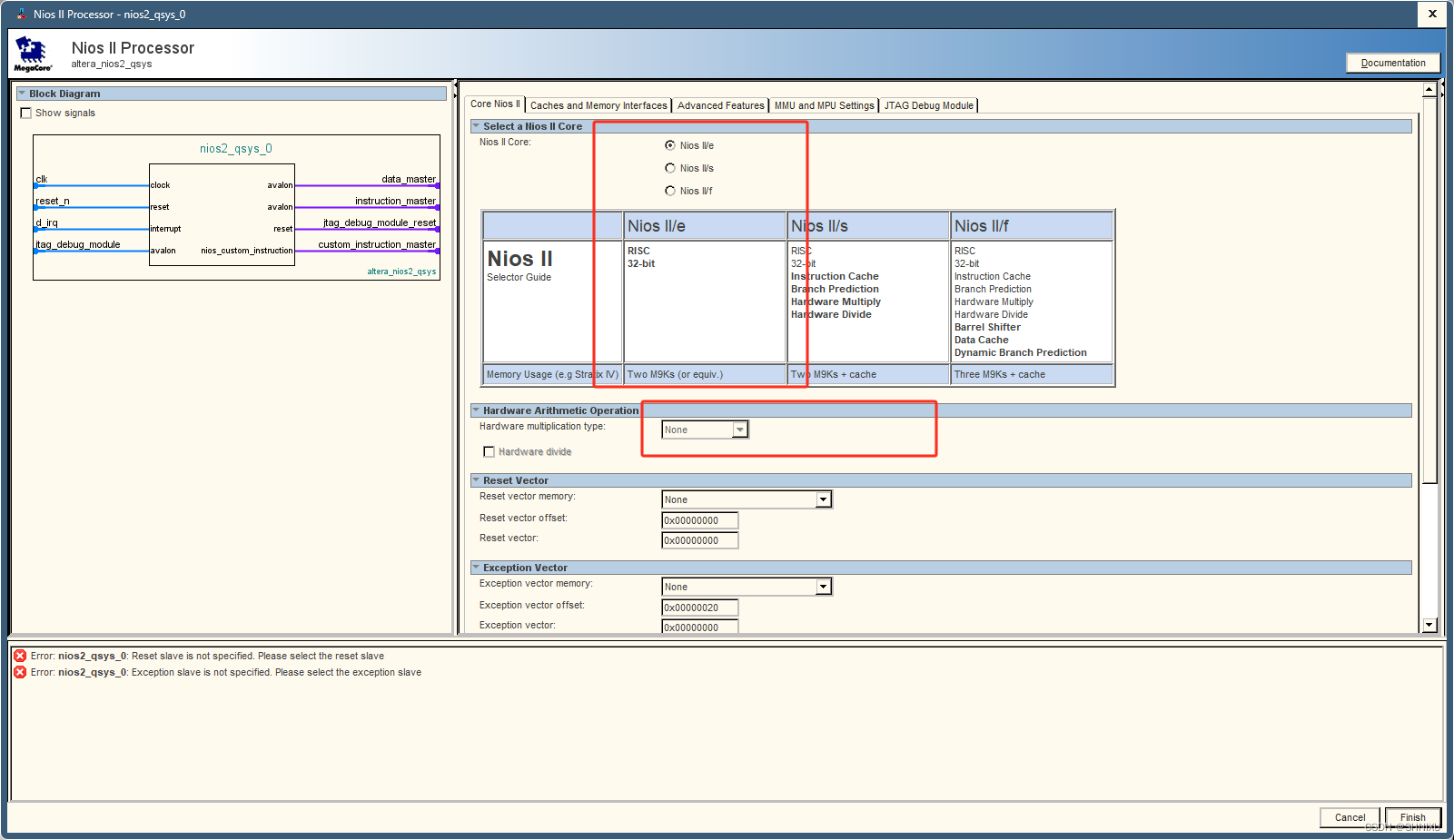This screenshot has width=1454, height=840.
Task: Open the Reset vector memory dropdown
Action: pos(747,499)
